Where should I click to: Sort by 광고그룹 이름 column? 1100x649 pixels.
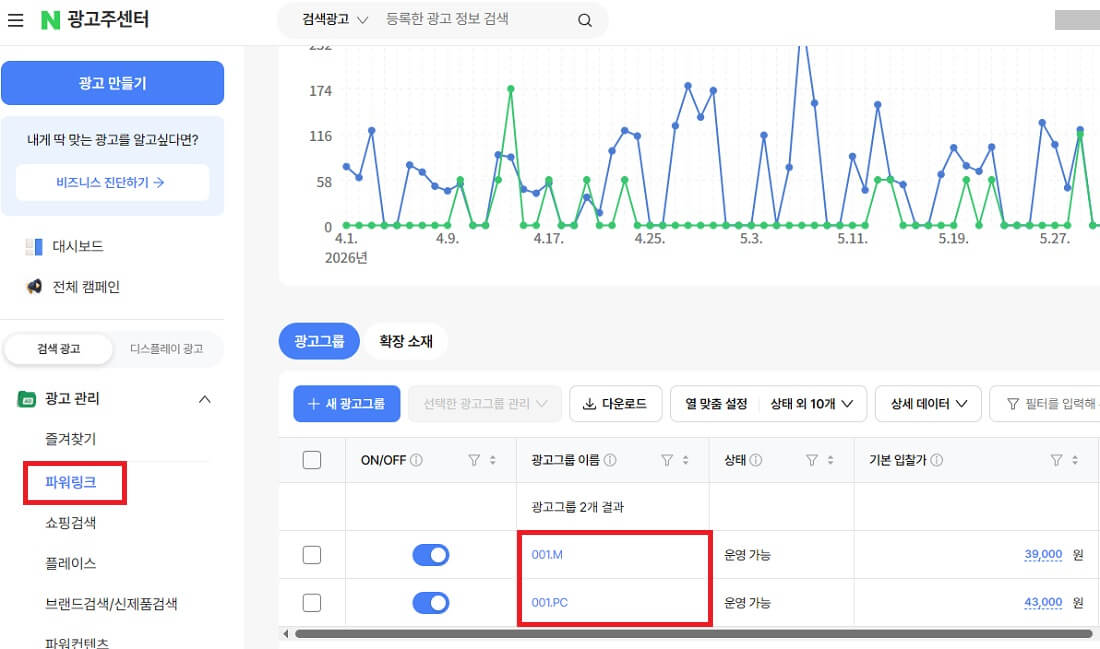coord(685,460)
